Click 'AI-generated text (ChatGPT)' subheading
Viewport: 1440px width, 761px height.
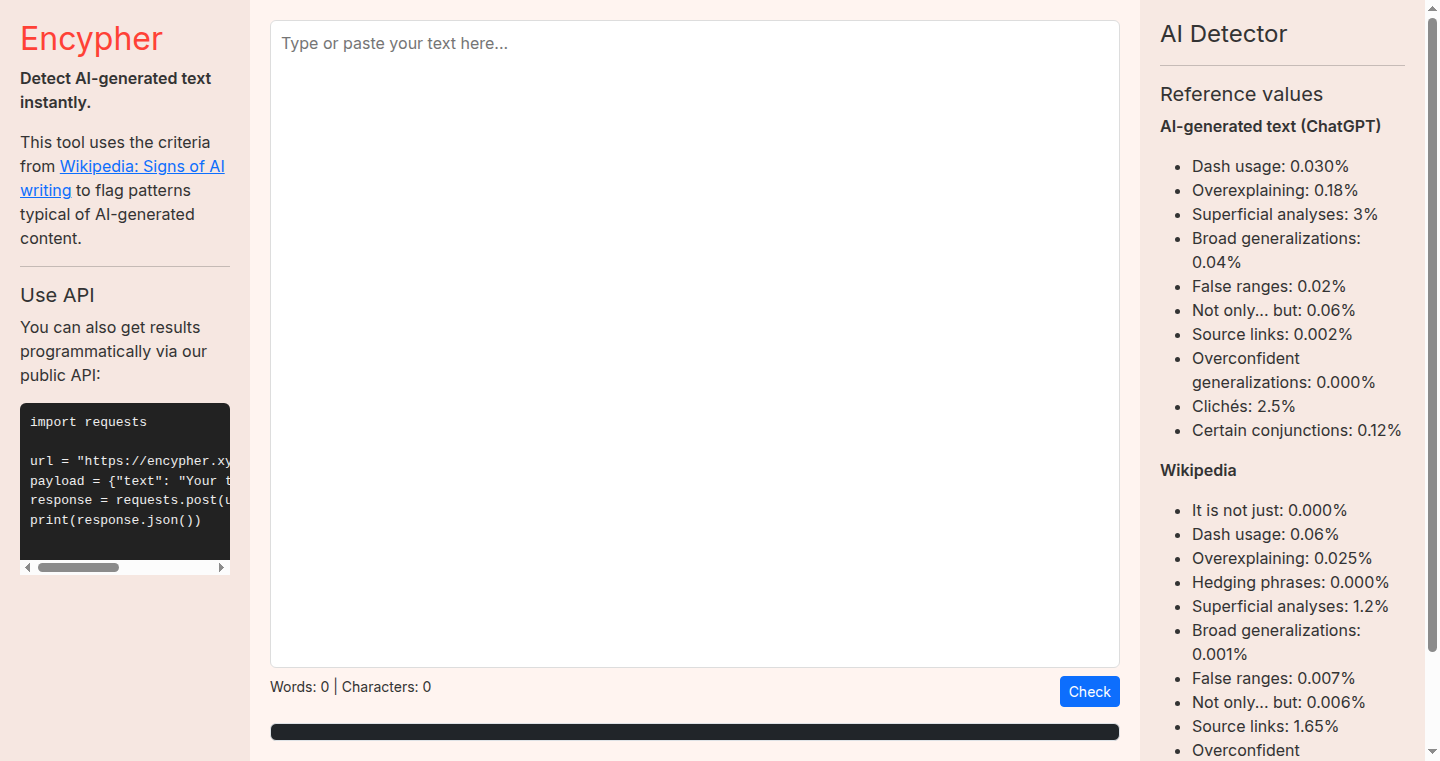pos(1270,126)
